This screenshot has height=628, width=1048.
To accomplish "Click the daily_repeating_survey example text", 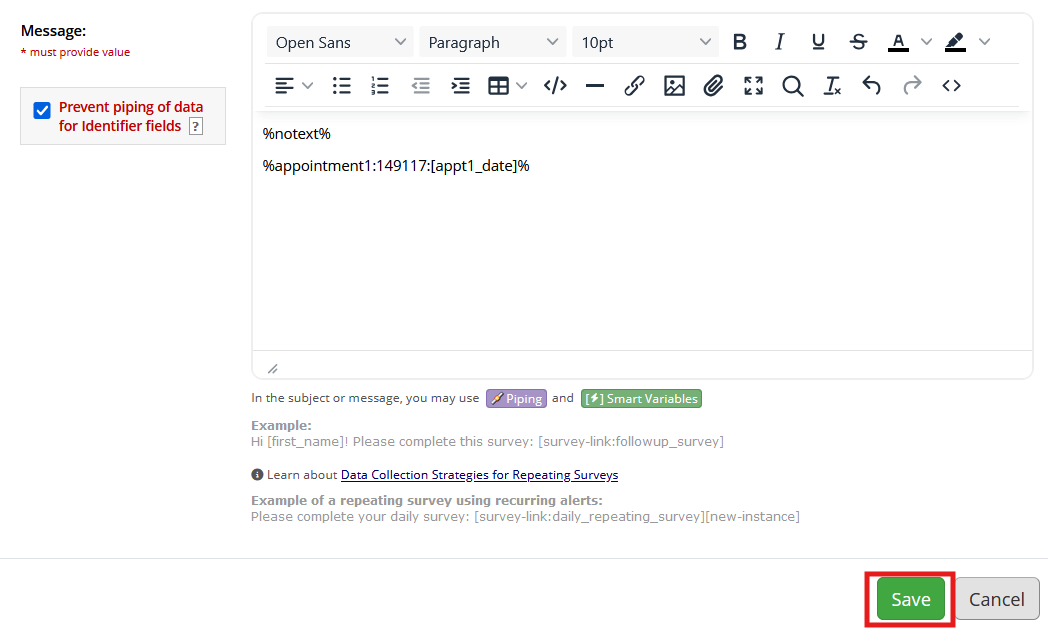I will pyautogui.click(x=589, y=516).
